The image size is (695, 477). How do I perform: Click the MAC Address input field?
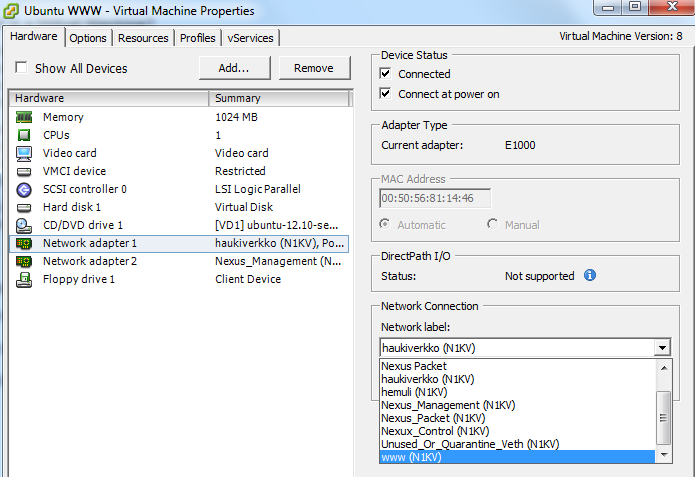coord(435,198)
